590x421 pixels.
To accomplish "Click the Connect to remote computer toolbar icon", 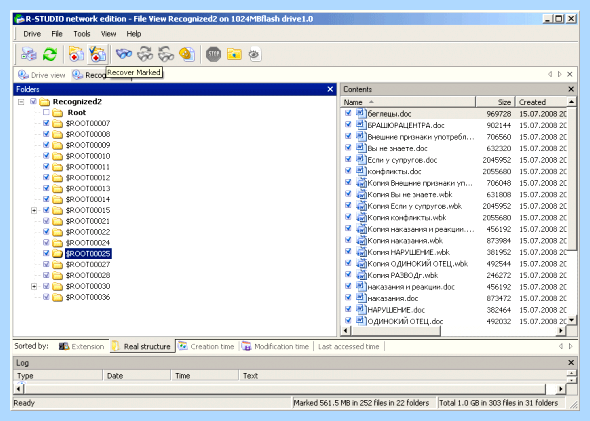I will tap(29, 54).
